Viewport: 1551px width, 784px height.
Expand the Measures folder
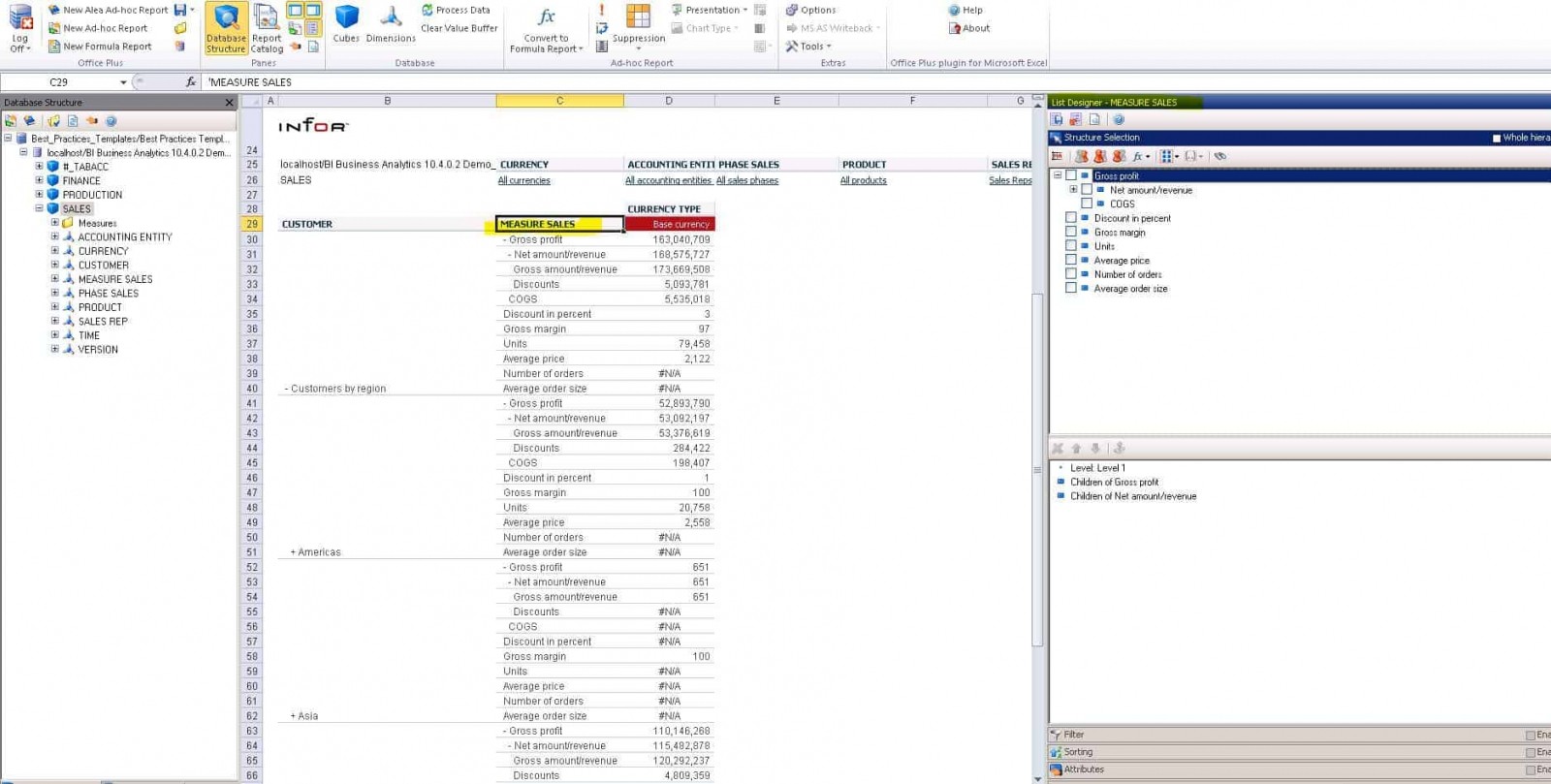(54, 223)
